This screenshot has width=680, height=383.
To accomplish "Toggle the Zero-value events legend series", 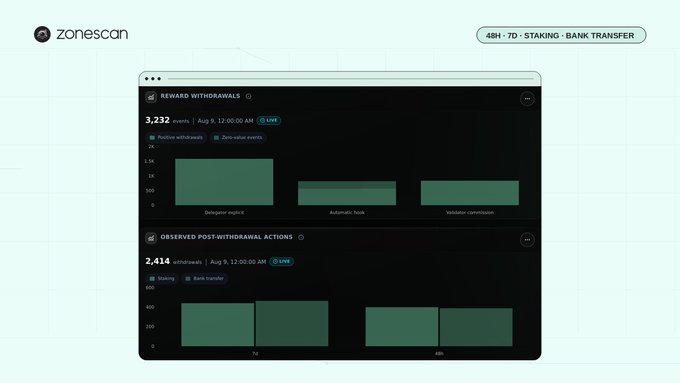I will pos(238,137).
